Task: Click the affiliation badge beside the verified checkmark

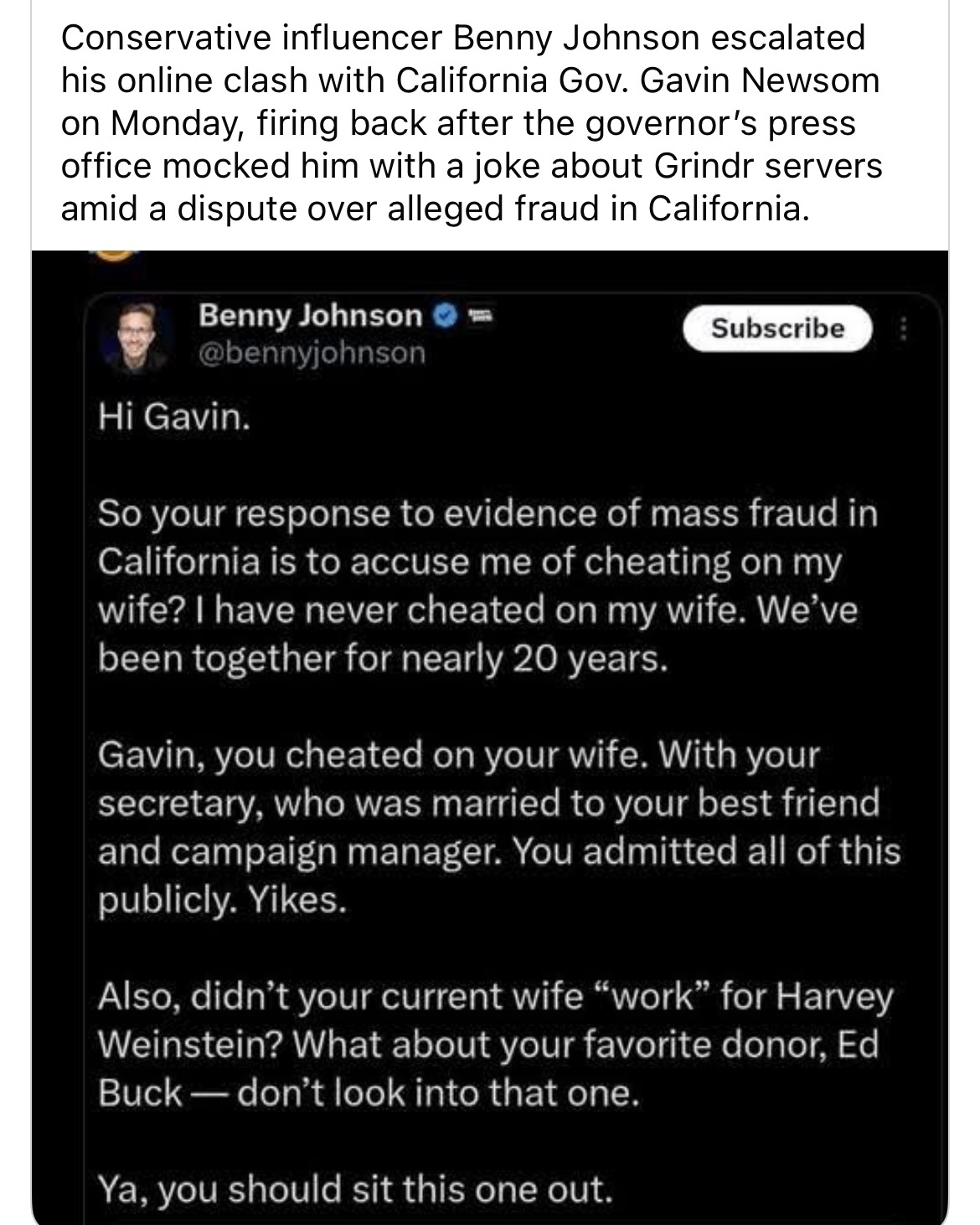Action: click(x=478, y=316)
